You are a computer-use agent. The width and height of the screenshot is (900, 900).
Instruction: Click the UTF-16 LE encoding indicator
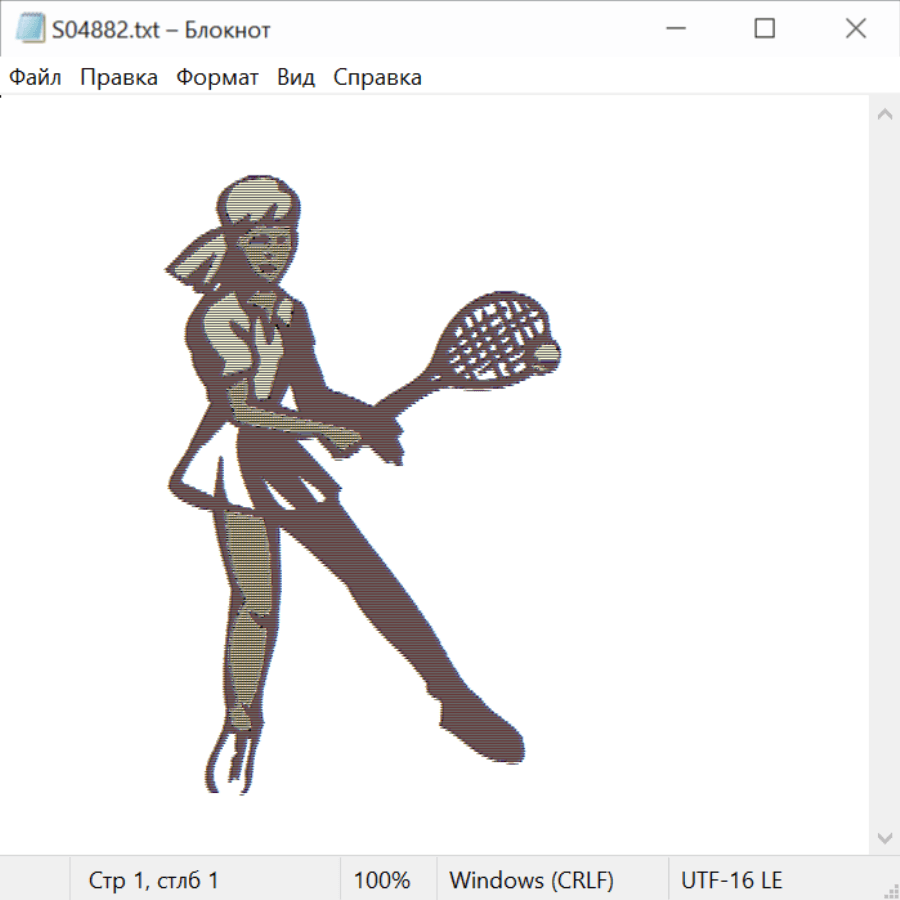(731, 880)
